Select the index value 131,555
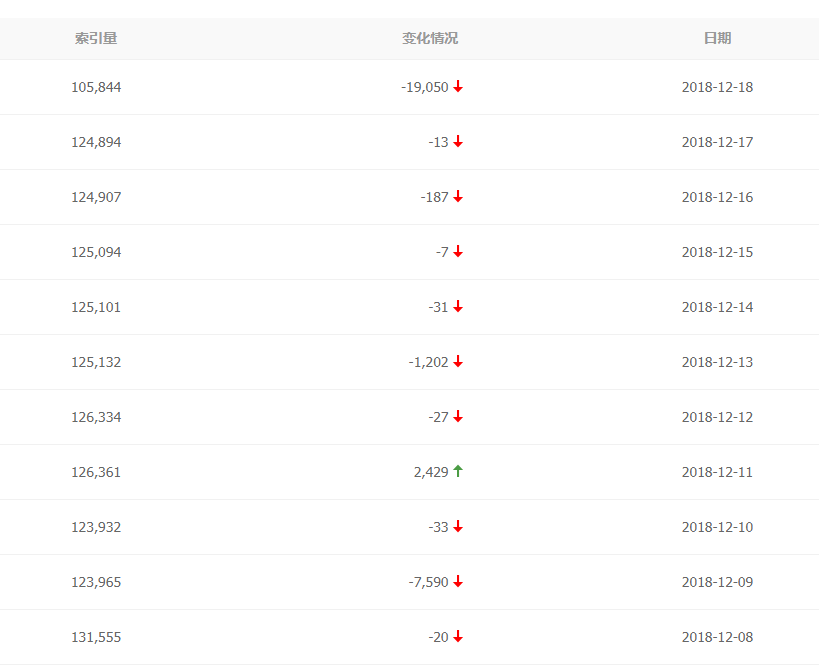The width and height of the screenshot is (819, 667). click(96, 637)
